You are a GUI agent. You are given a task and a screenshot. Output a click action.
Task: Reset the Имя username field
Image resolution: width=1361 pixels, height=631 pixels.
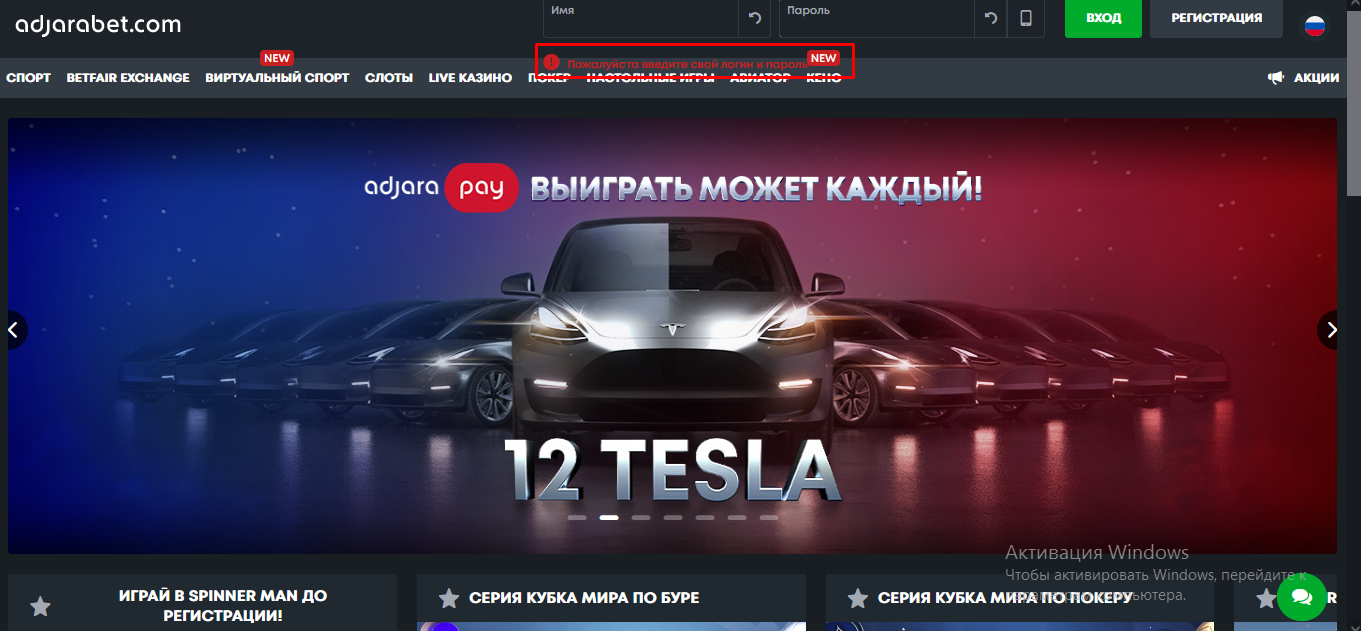[755, 18]
